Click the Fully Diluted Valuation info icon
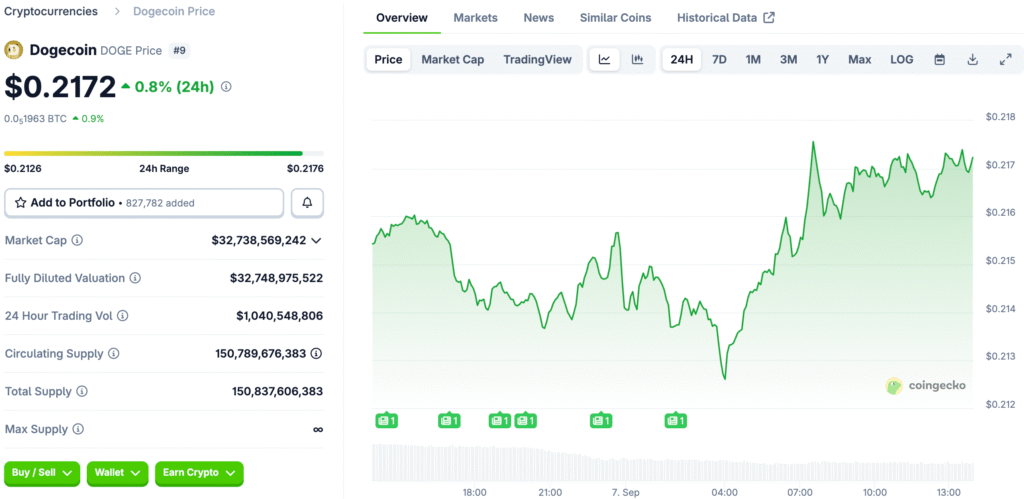1024x499 pixels. 135,278
